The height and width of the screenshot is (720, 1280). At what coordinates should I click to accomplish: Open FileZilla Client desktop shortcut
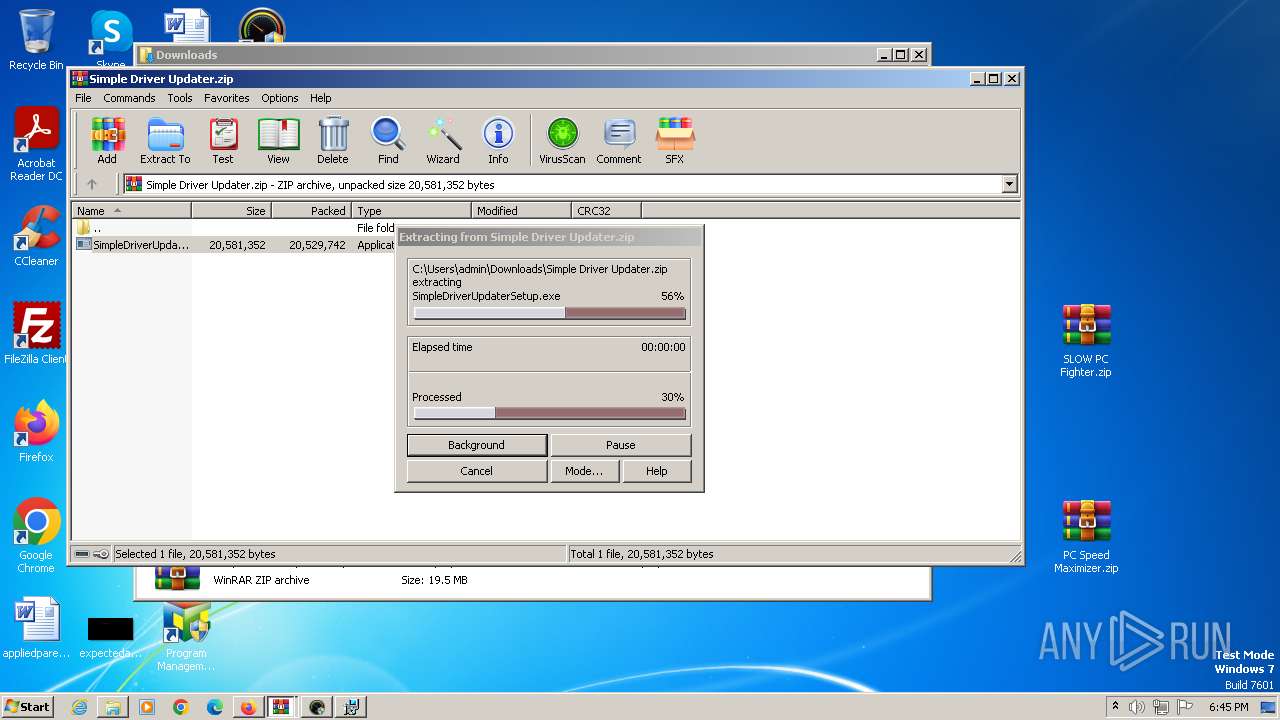coord(36,334)
